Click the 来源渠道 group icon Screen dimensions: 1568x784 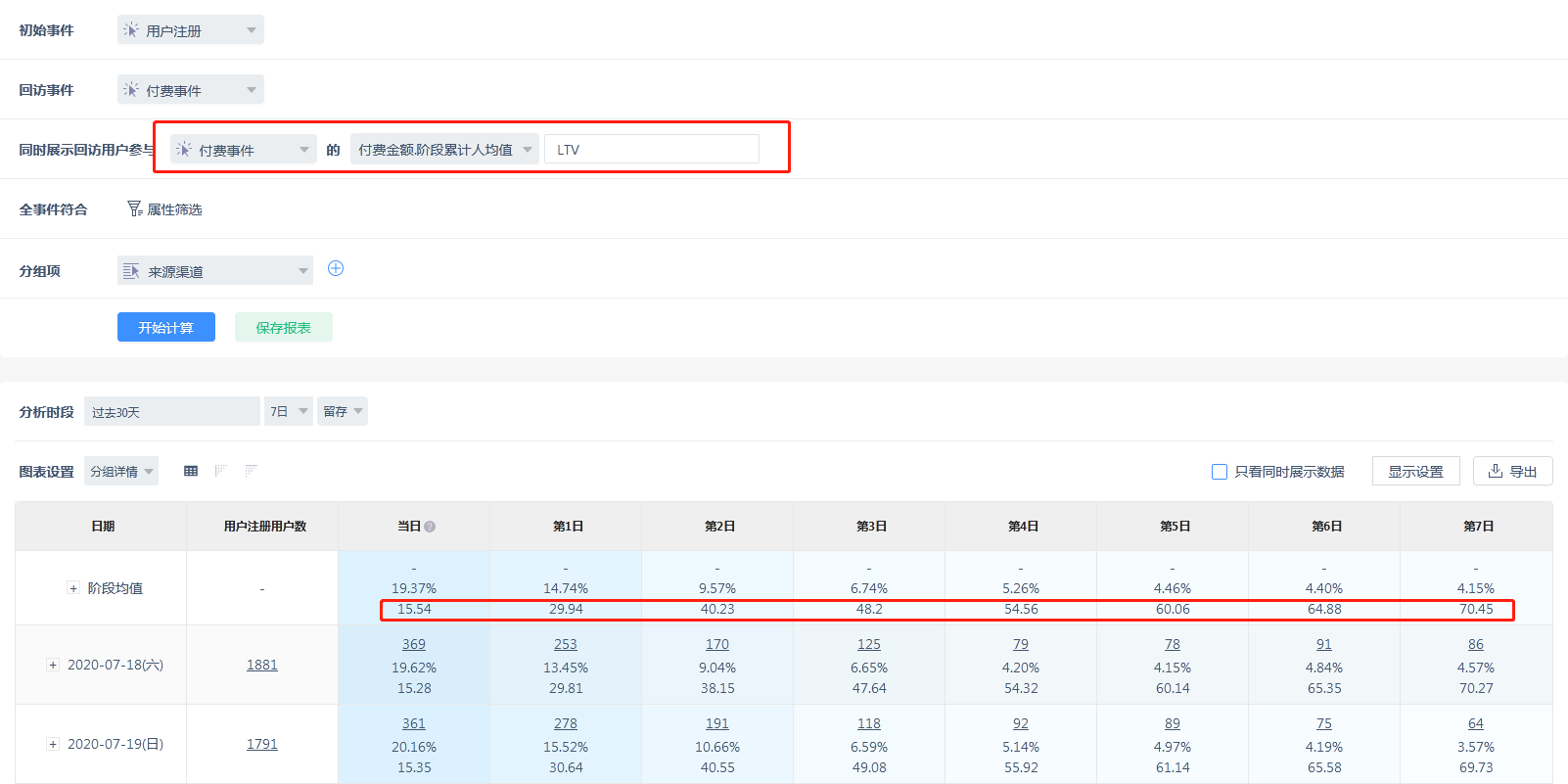(x=131, y=271)
